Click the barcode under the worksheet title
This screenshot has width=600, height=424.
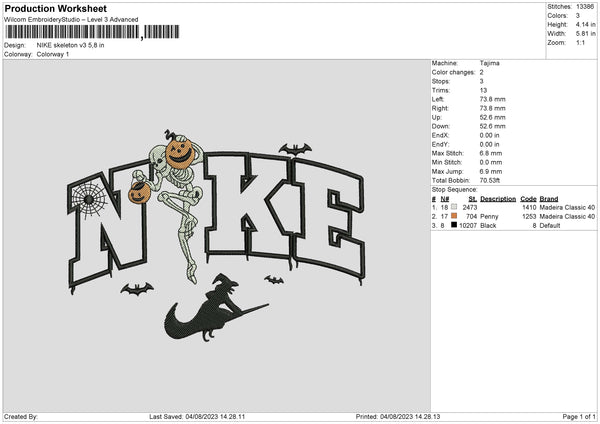tap(92, 32)
